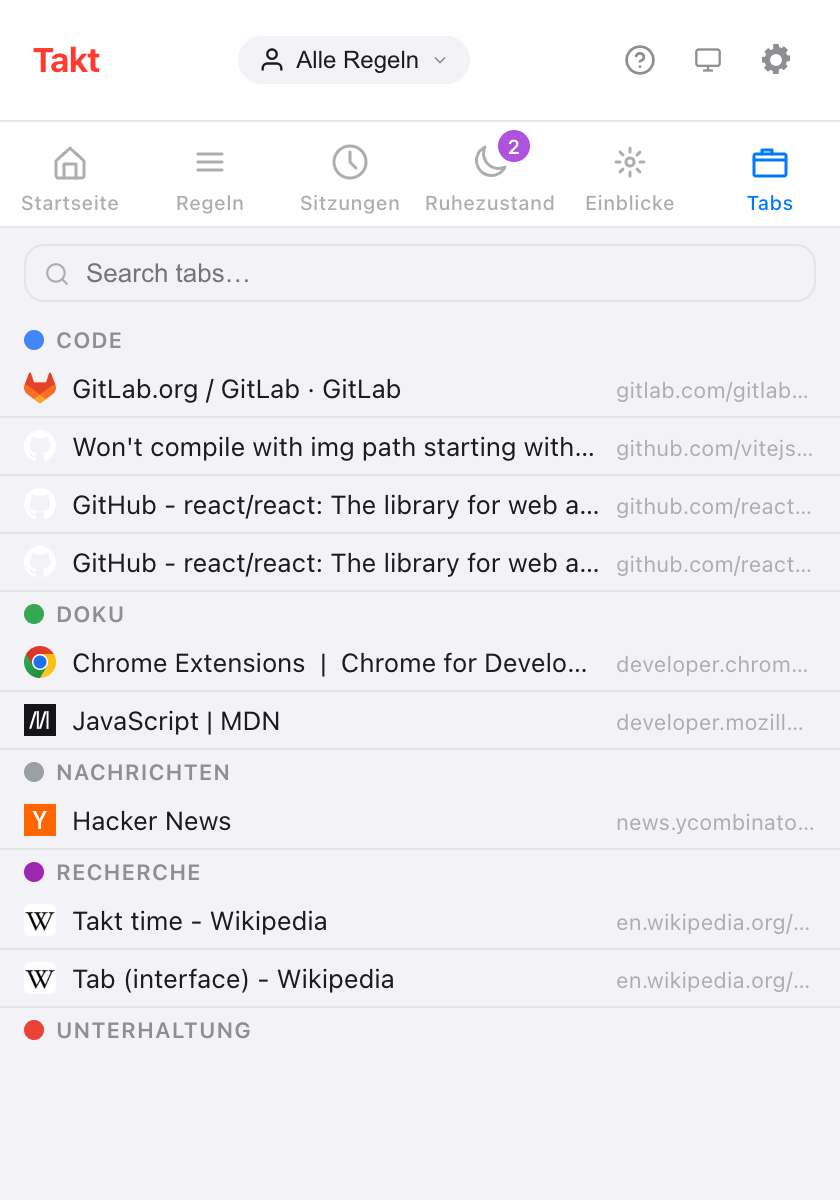The width and height of the screenshot is (840, 1200).
Task: Click the purple badge showing 2
Action: (514, 147)
